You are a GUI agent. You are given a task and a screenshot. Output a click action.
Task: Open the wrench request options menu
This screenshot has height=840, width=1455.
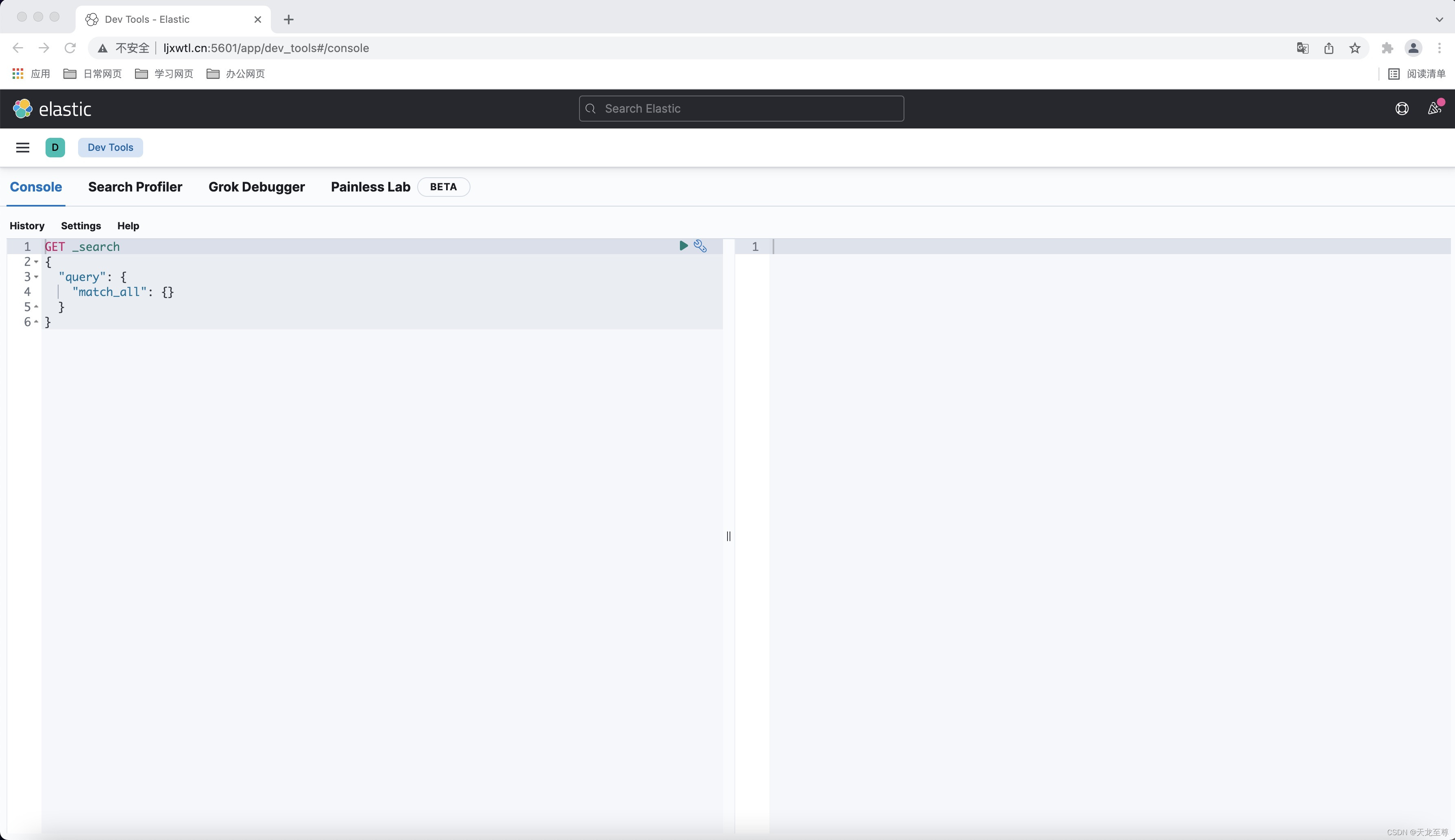[700, 246]
